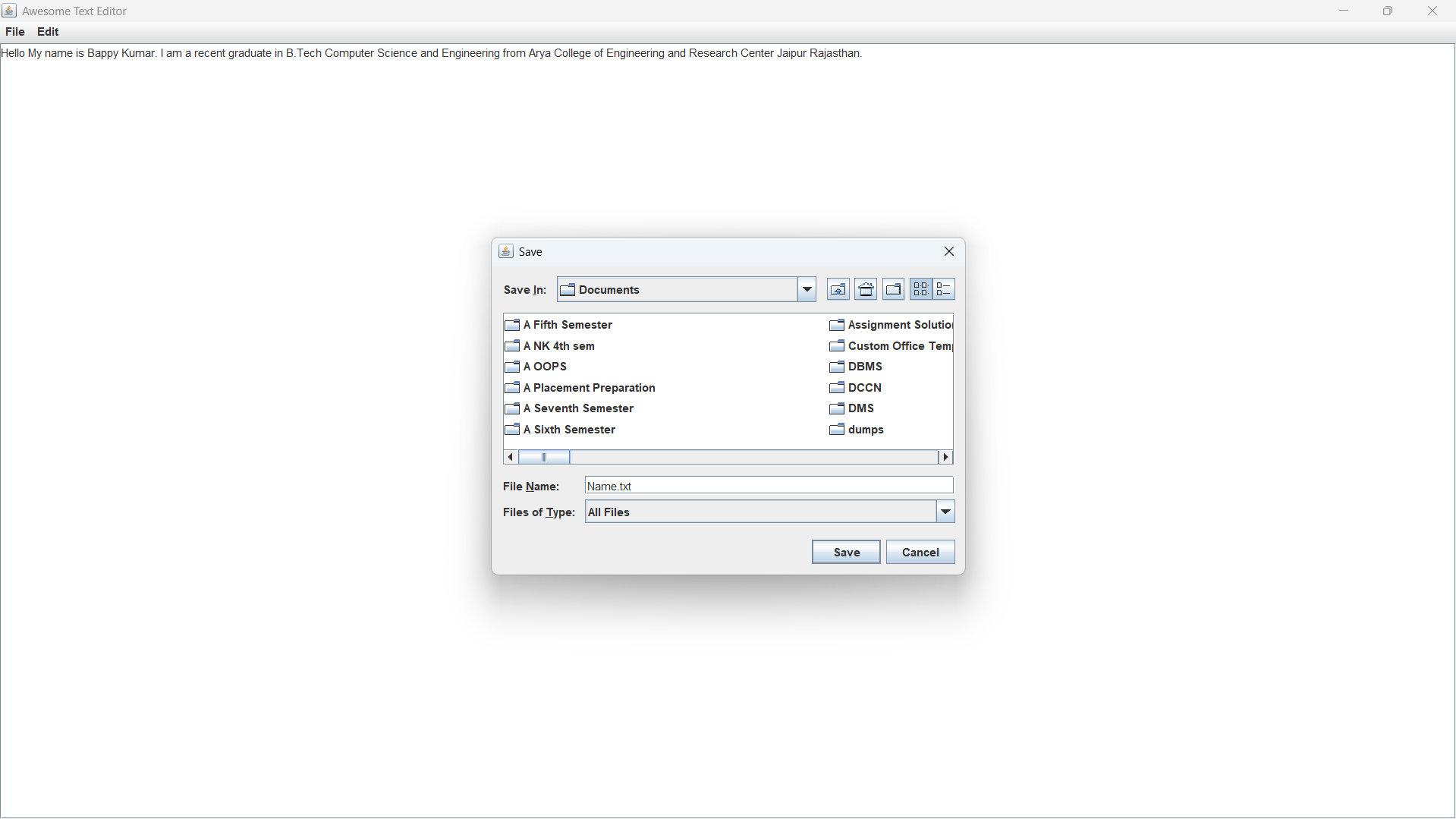Open the File menu
1456x819 pixels.
[x=14, y=31]
